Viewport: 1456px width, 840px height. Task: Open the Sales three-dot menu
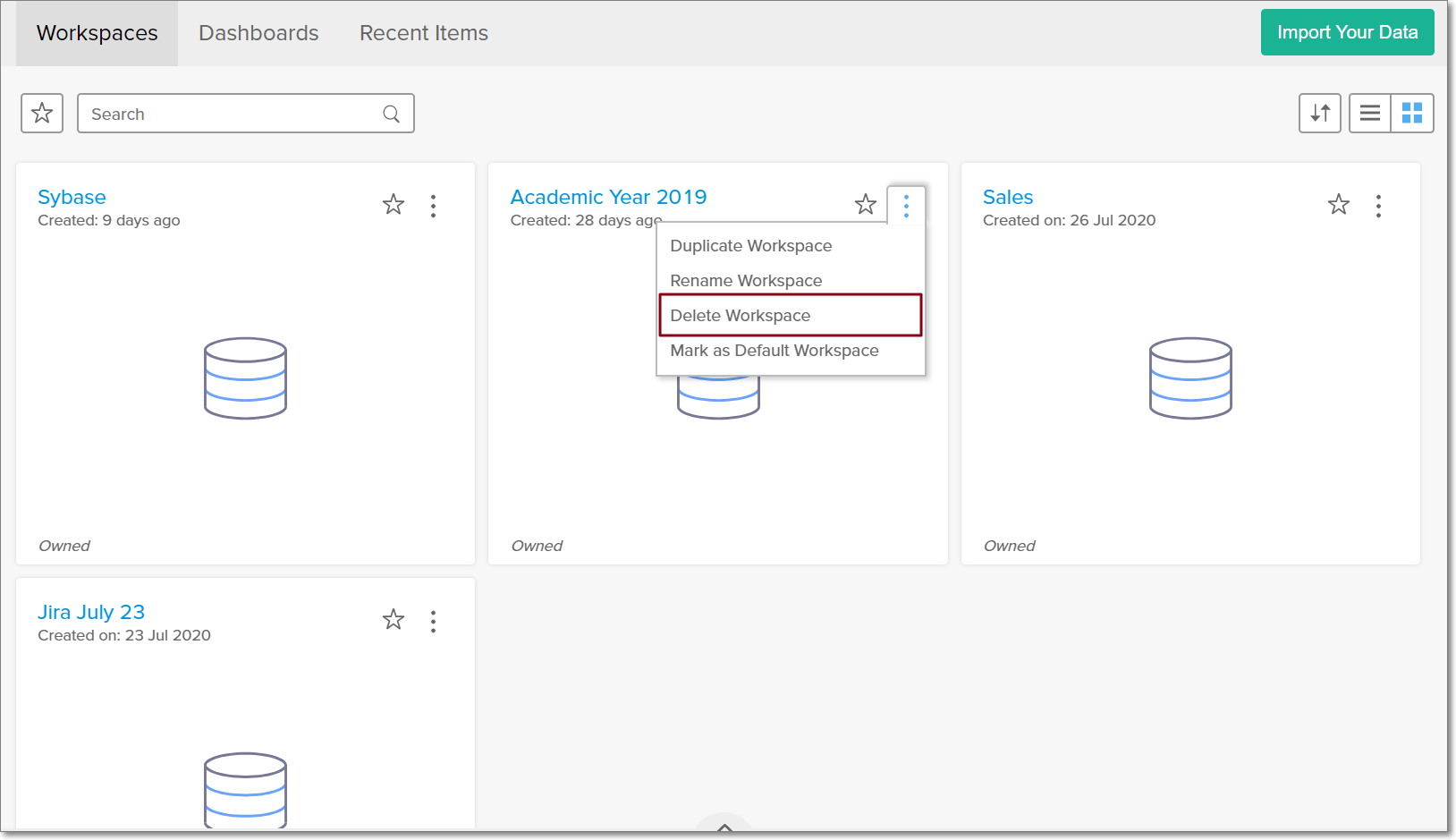(x=1378, y=205)
